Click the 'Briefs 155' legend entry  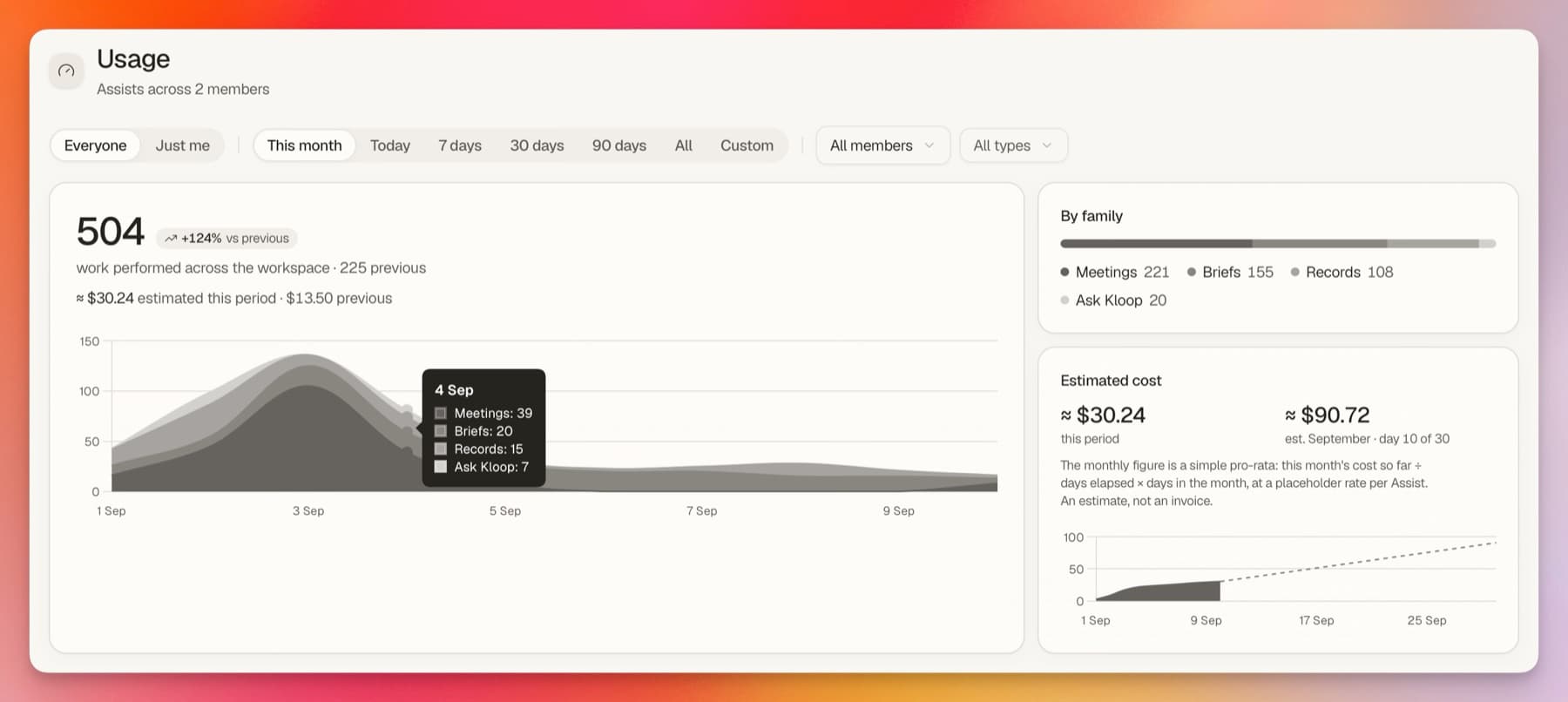1230,272
